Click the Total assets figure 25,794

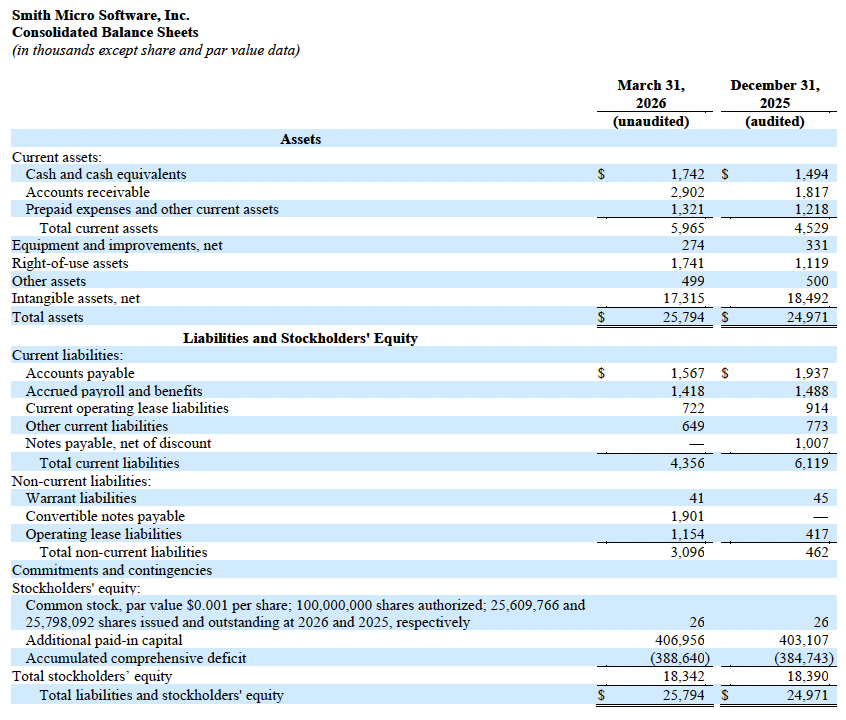coord(684,316)
